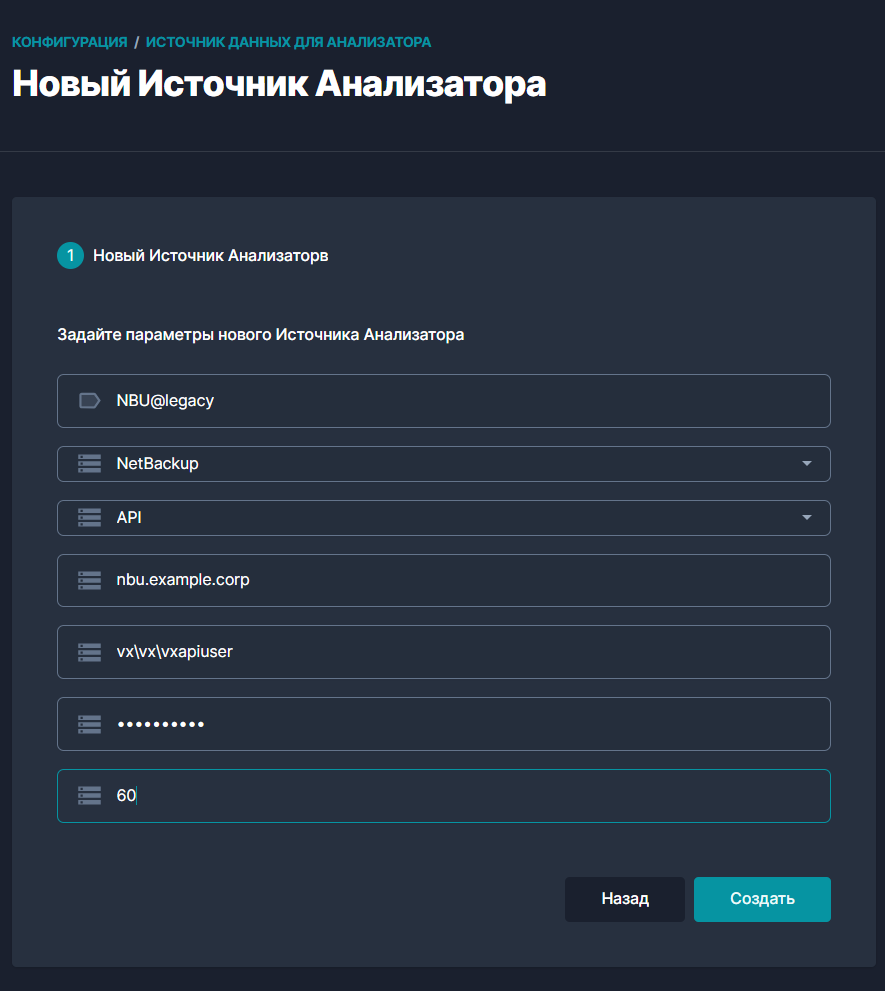Viewport: 885px width, 991px height.
Task: Click the server icon beside nbu.example.corp
Action: click(90, 580)
